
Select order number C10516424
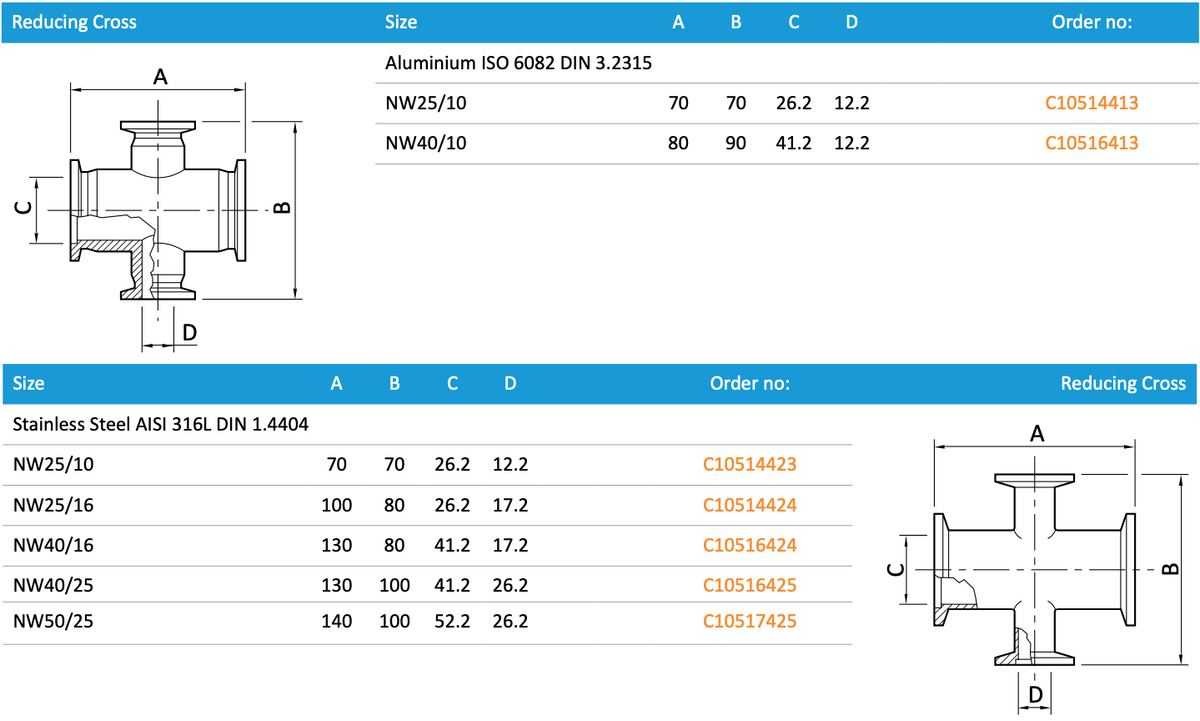tap(750, 545)
